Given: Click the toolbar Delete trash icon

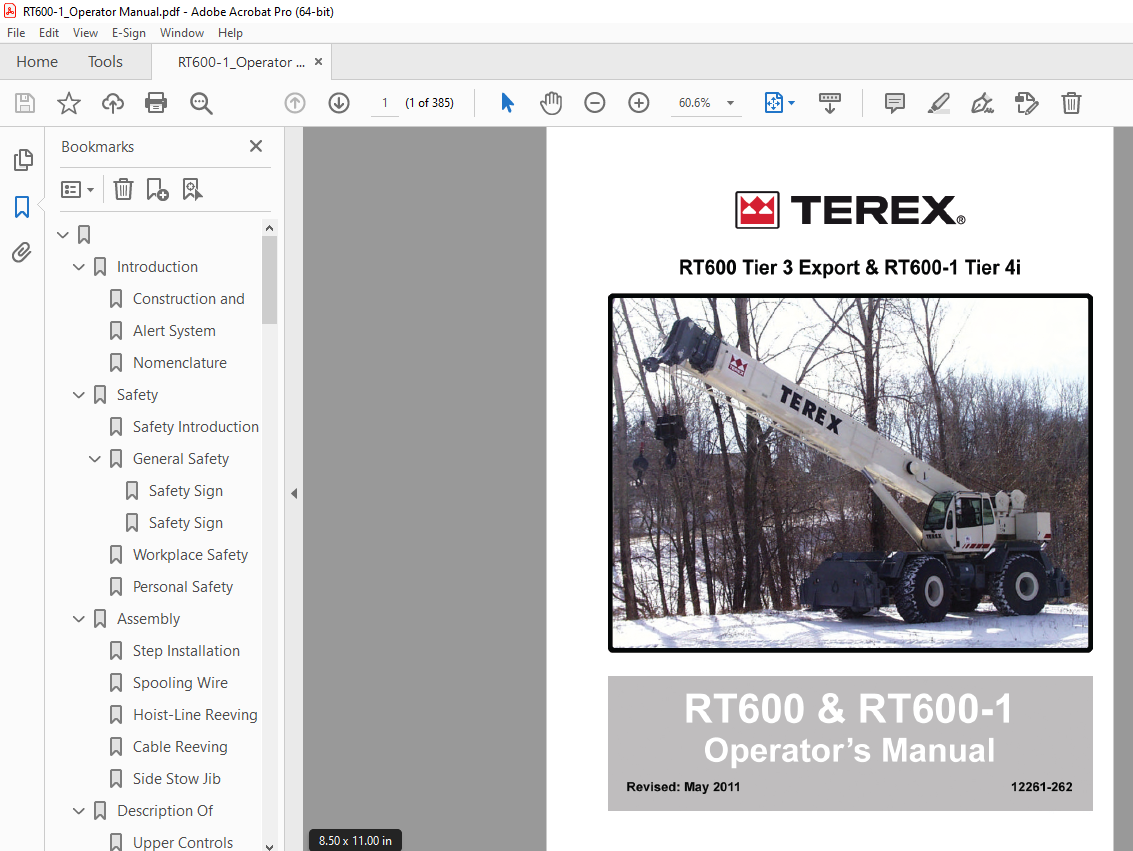Looking at the screenshot, I should pyautogui.click(x=1071, y=103).
